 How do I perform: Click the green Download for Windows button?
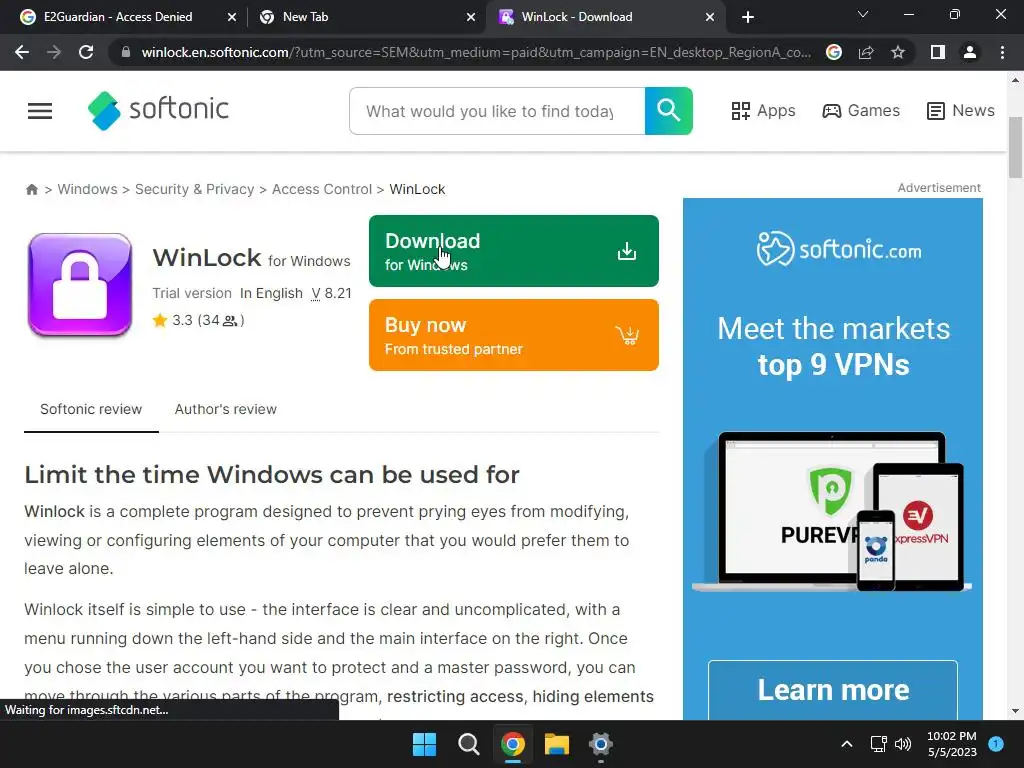click(x=513, y=251)
